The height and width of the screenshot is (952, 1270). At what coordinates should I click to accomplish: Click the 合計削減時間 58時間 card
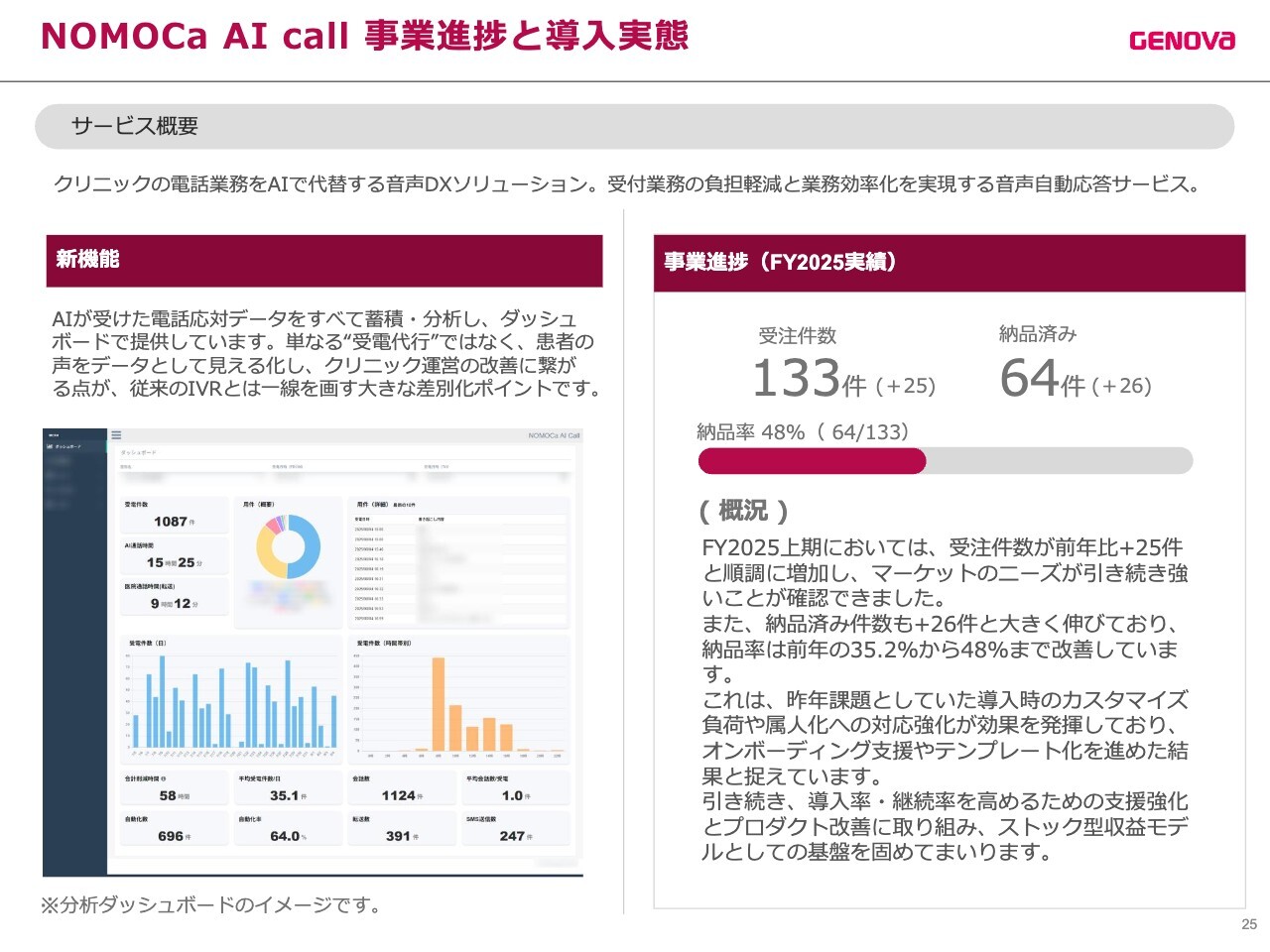(174, 788)
